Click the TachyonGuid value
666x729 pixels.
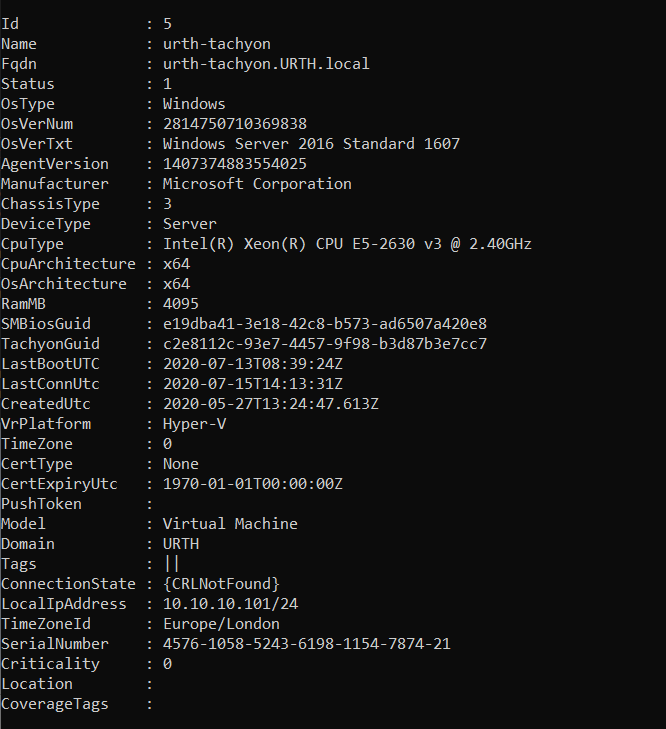click(x=325, y=344)
